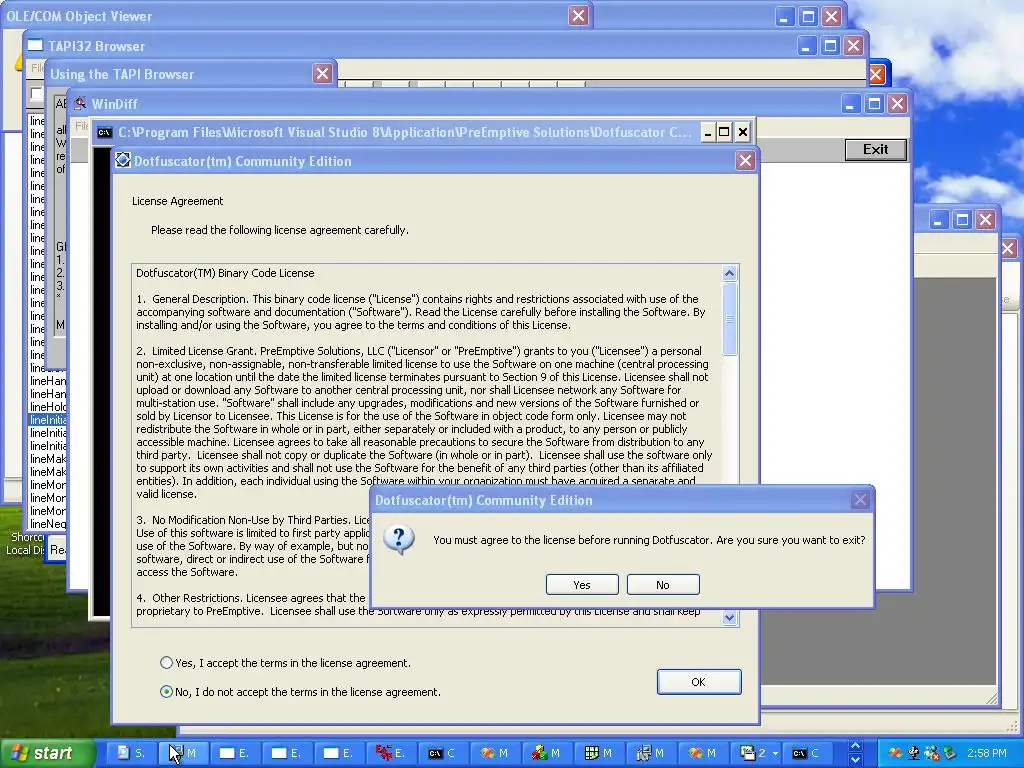Select 'Yes, I accept the terms' radio button
The image size is (1024, 768).
coord(167,663)
